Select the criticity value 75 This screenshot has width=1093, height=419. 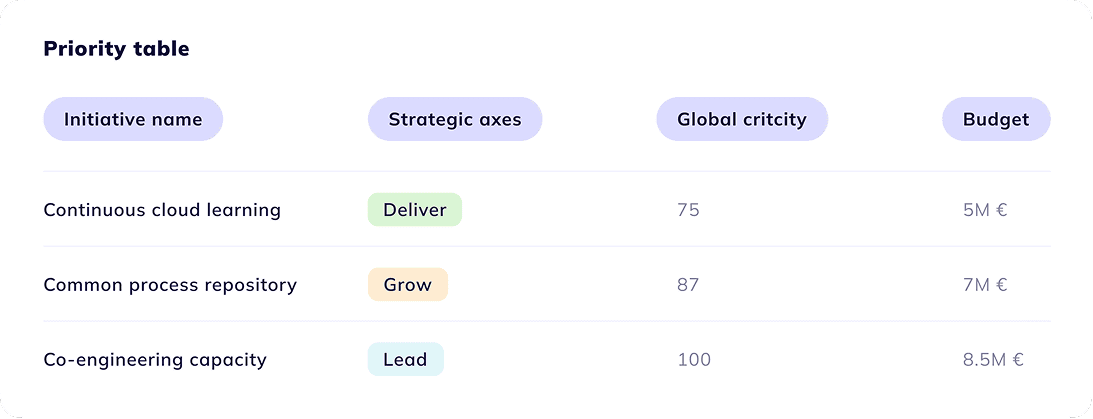[x=688, y=210]
